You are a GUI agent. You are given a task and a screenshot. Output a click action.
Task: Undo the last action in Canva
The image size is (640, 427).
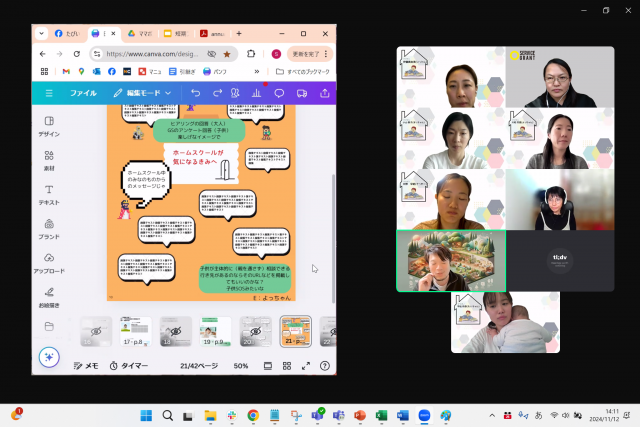196,93
